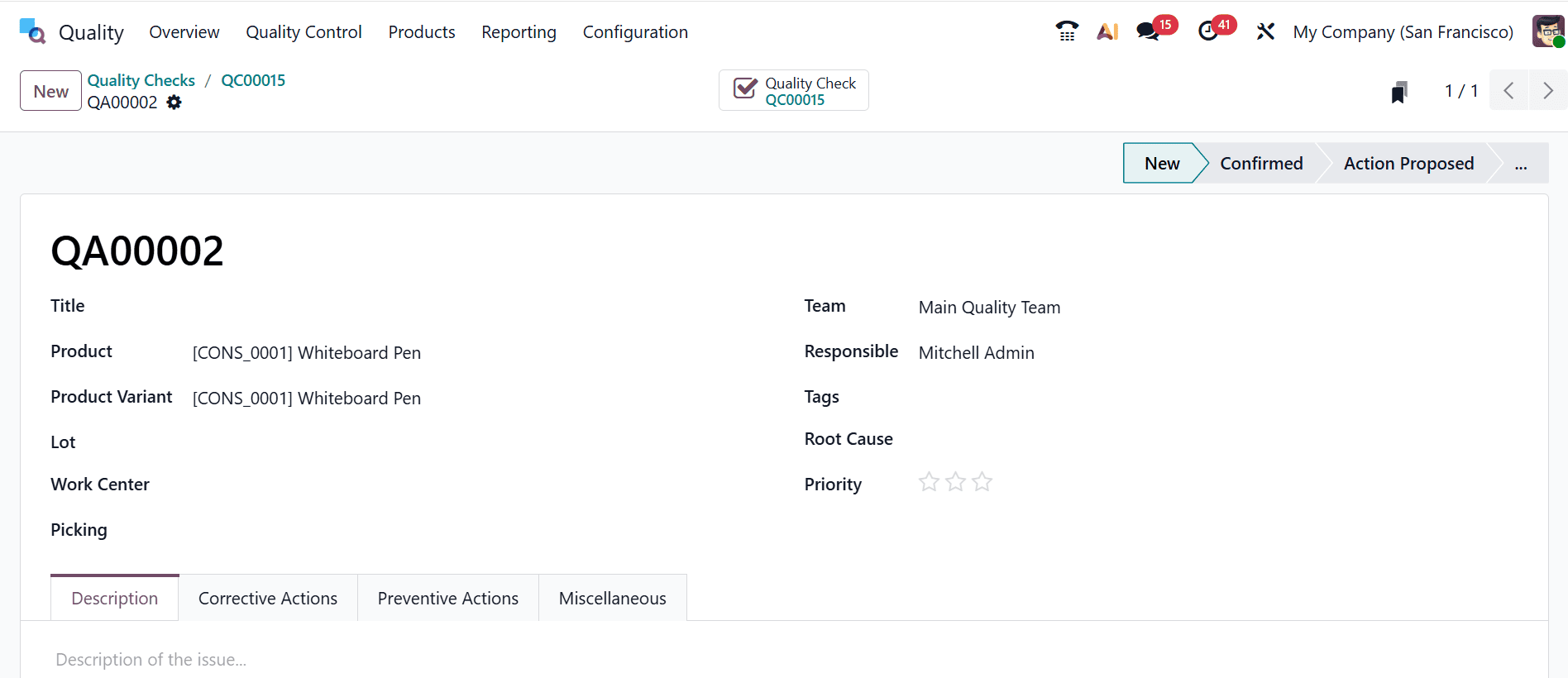Click the Description of the issue text area
1568x678 pixels.
(x=784, y=660)
